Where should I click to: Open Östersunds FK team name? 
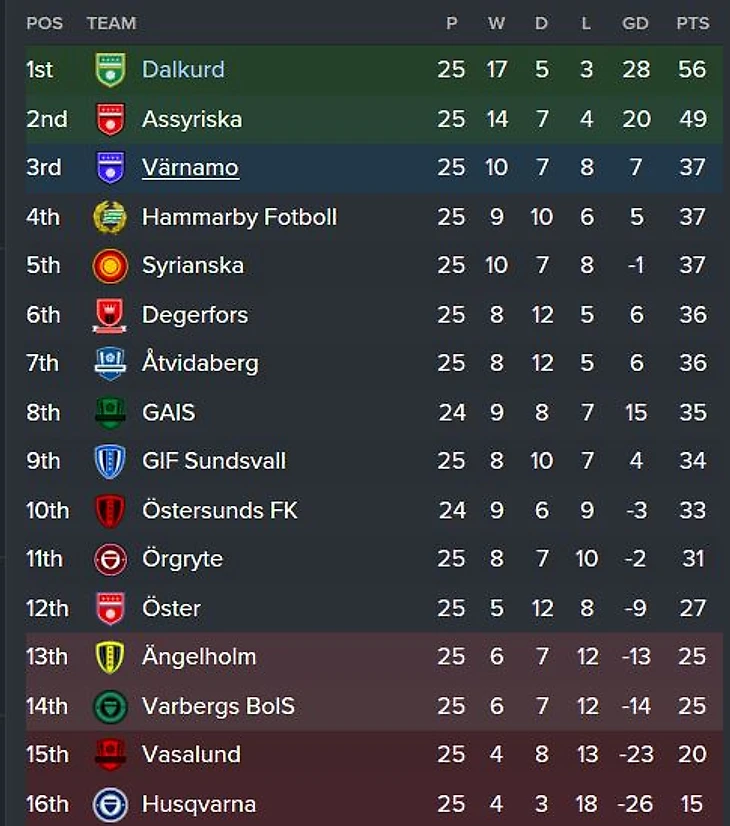(219, 511)
